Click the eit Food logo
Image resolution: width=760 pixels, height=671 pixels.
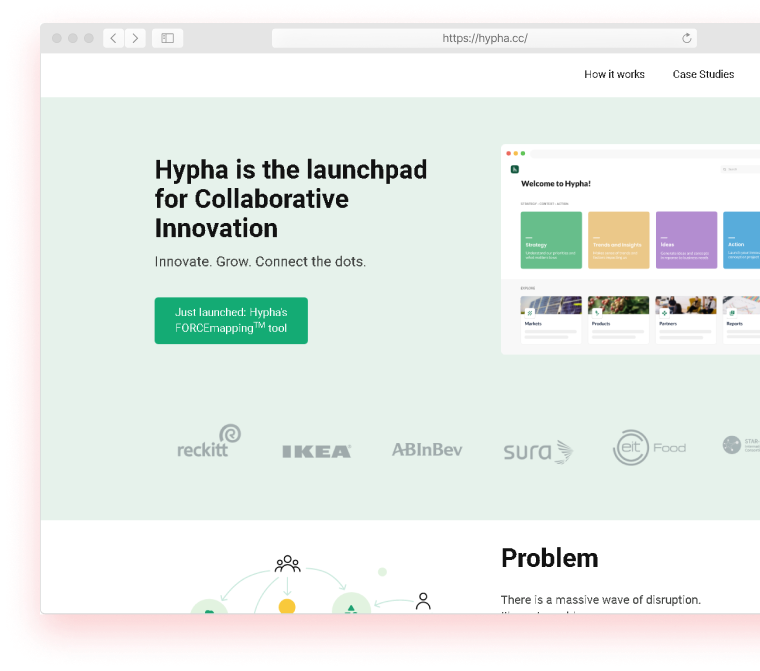click(649, 447)
